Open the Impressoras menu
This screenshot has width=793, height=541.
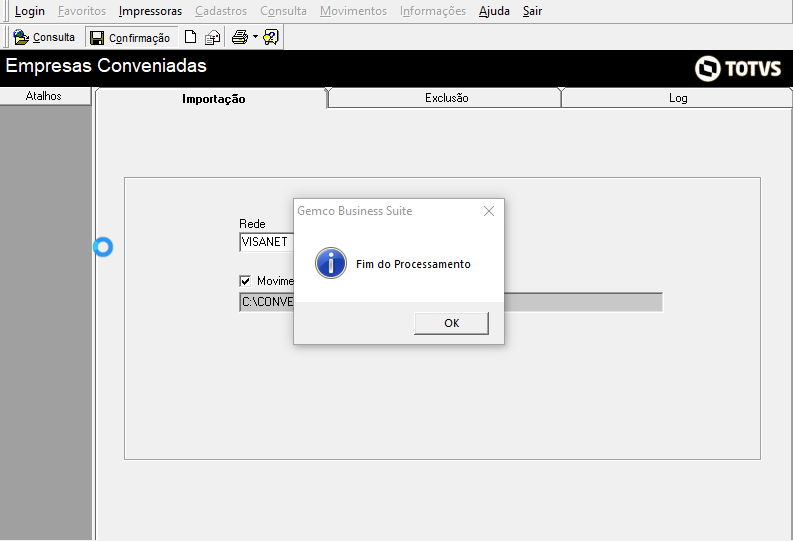[150, 11]
